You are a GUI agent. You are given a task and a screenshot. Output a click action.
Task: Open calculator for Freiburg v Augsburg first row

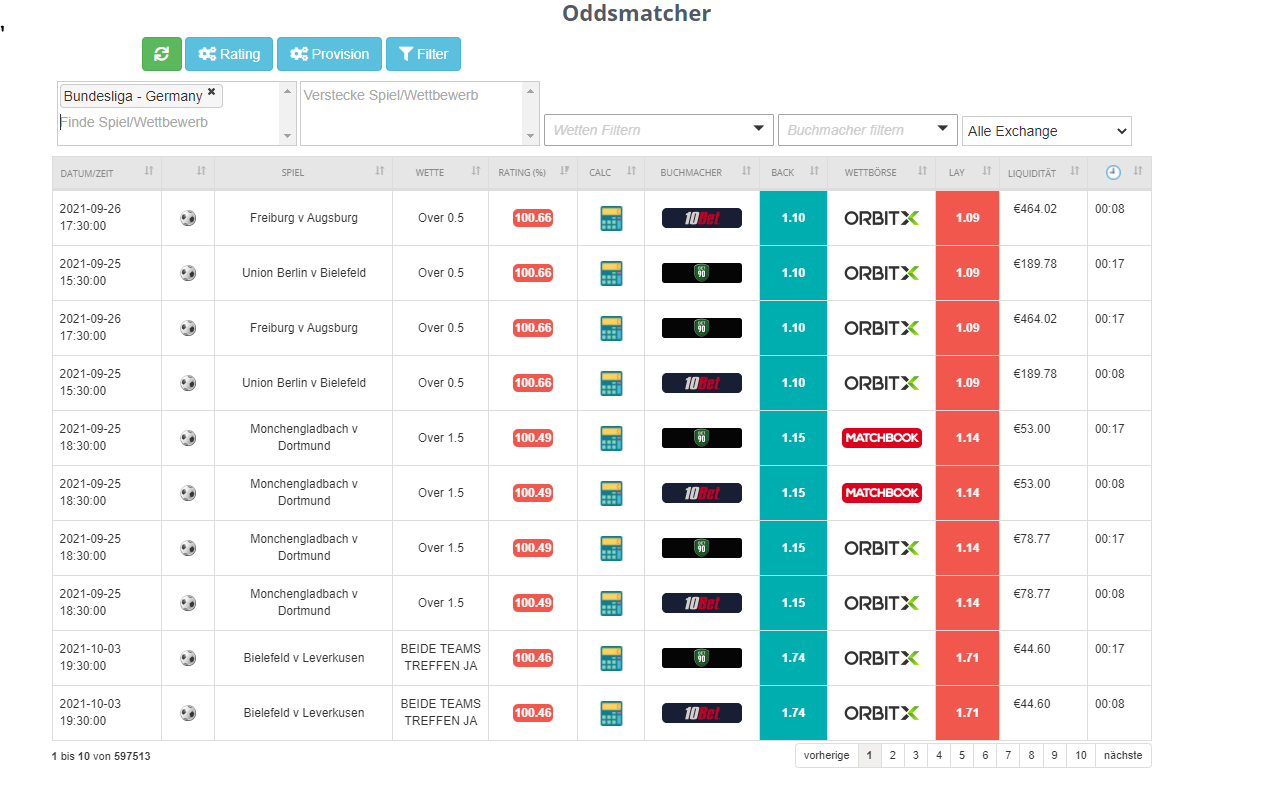tap(610, 218)
